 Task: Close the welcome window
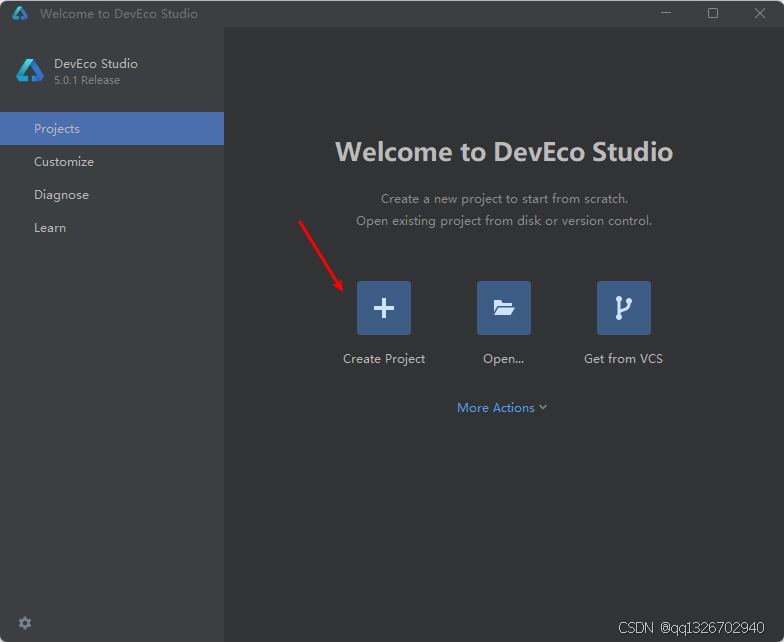(760, 13)
